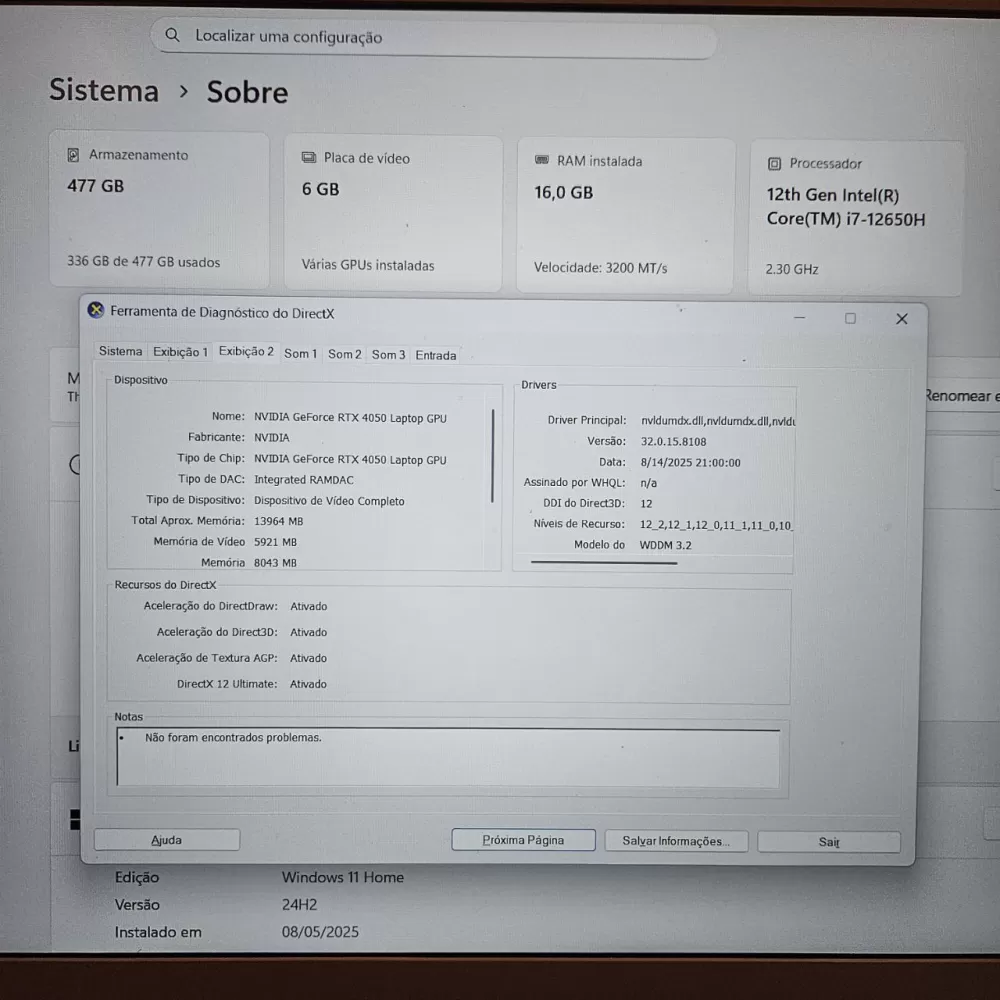This screenshot has width=1000, height=1000.
Task: Click the 8043 MB memory value
Action: 276,563
